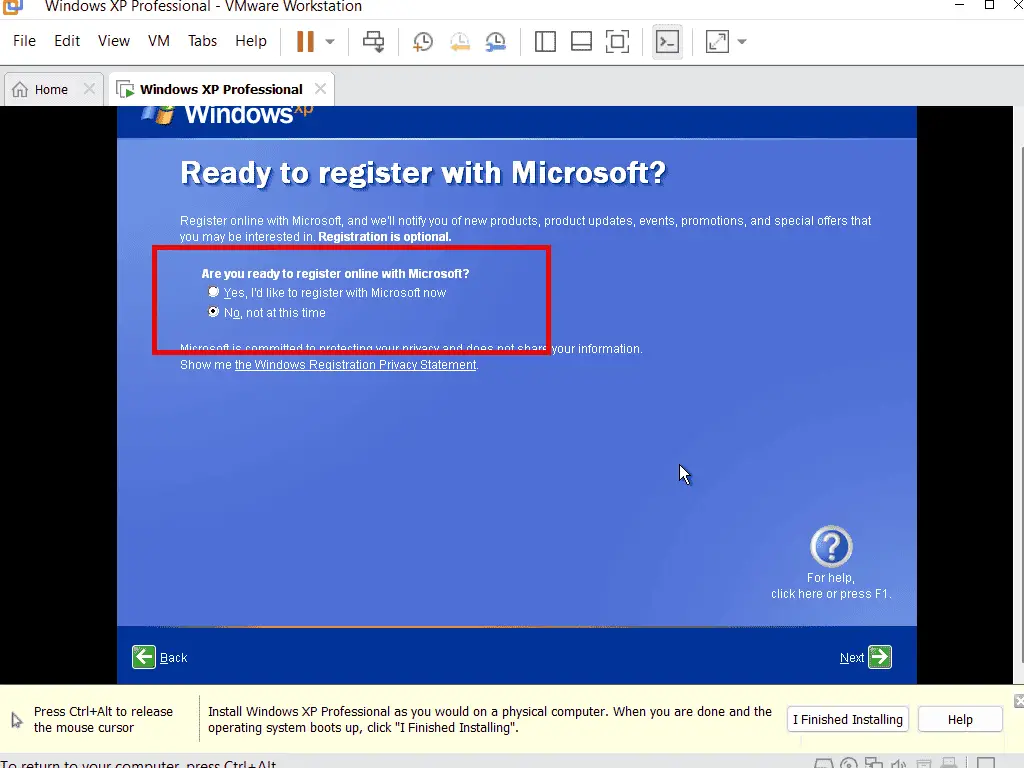Click the 'Ready to register with Microsoft?' heading
The image size is (1024, 768).
point(423,173)
